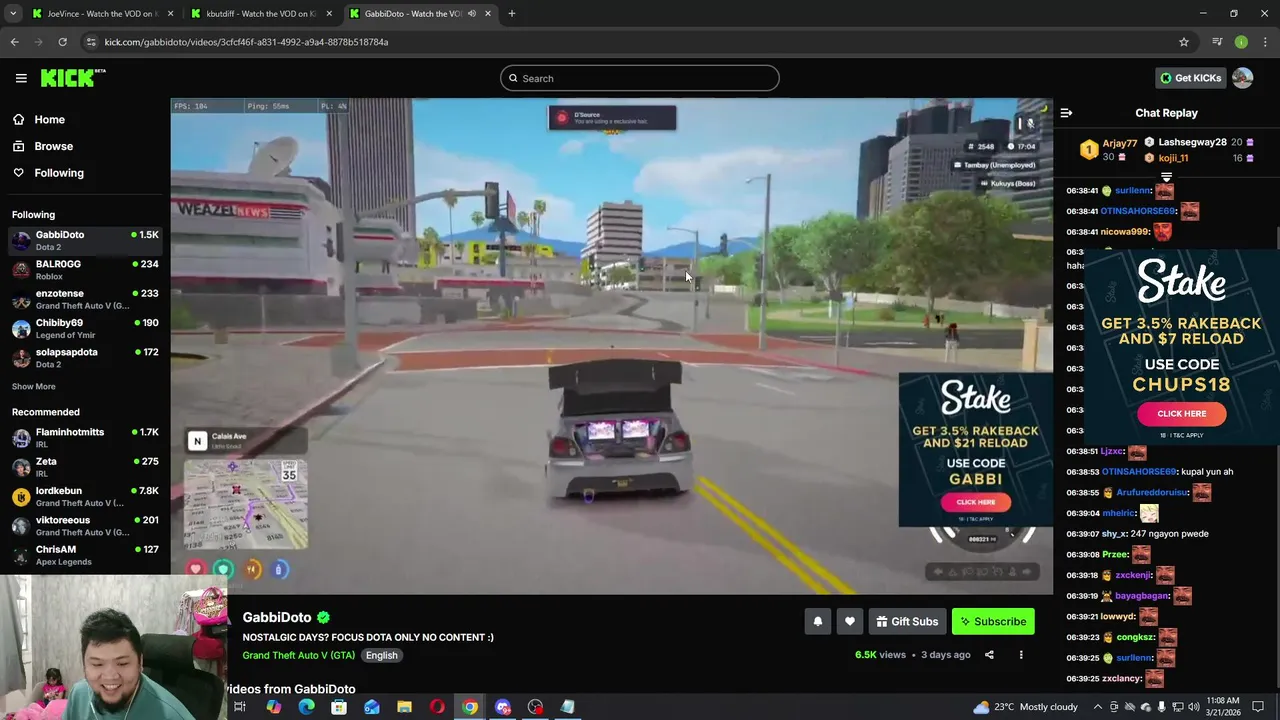This screenshot has width=1280, height=720.
Task: Open lordkebun recommended channel
Action: [x=85, y=496]
